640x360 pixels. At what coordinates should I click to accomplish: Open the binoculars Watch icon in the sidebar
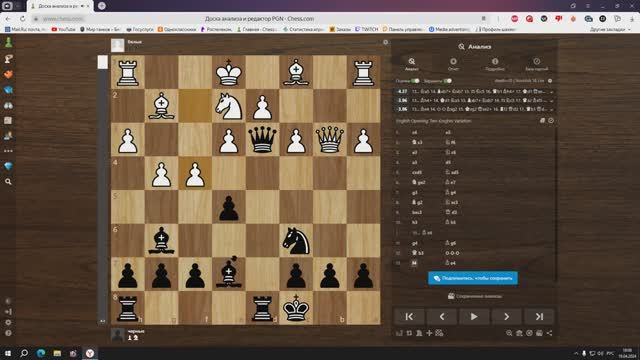tap(8, 105)
